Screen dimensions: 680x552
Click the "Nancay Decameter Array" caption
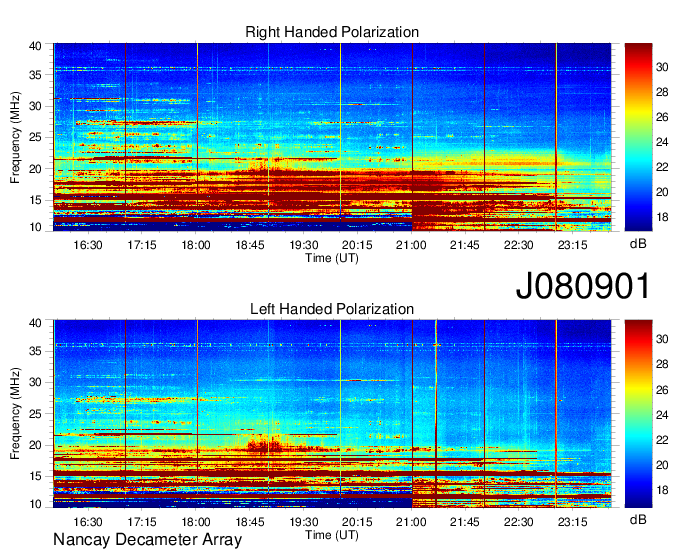click(x=147, y=540)
